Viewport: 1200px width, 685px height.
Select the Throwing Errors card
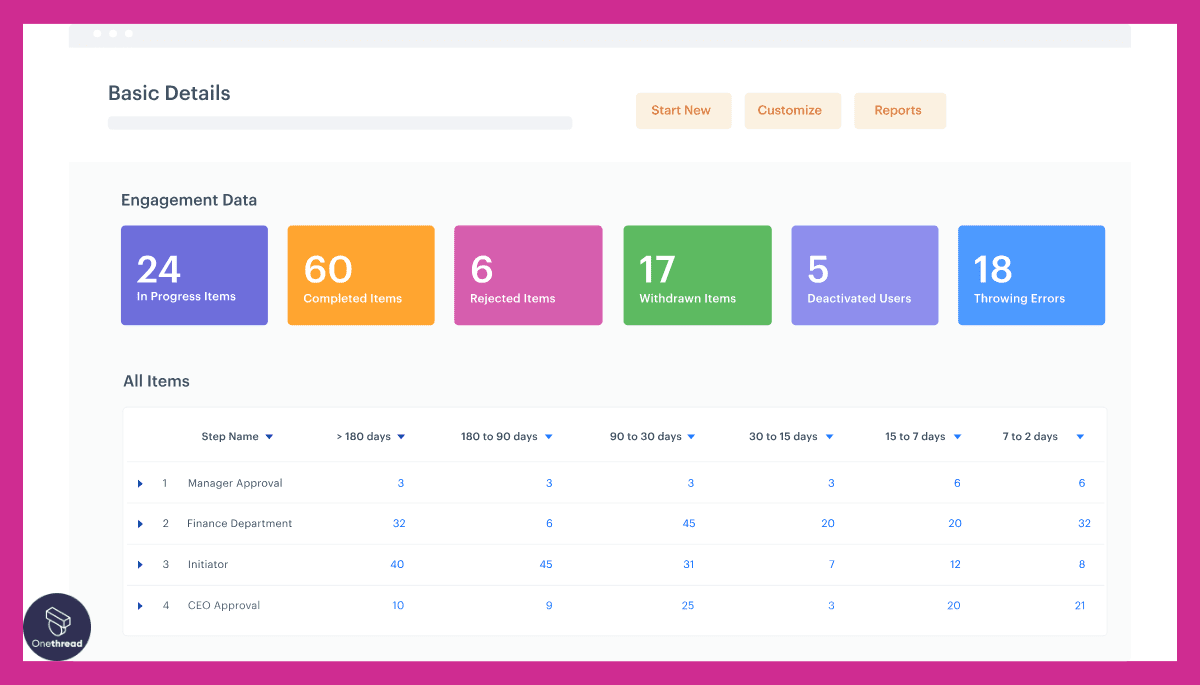(x=1031, y=275)
